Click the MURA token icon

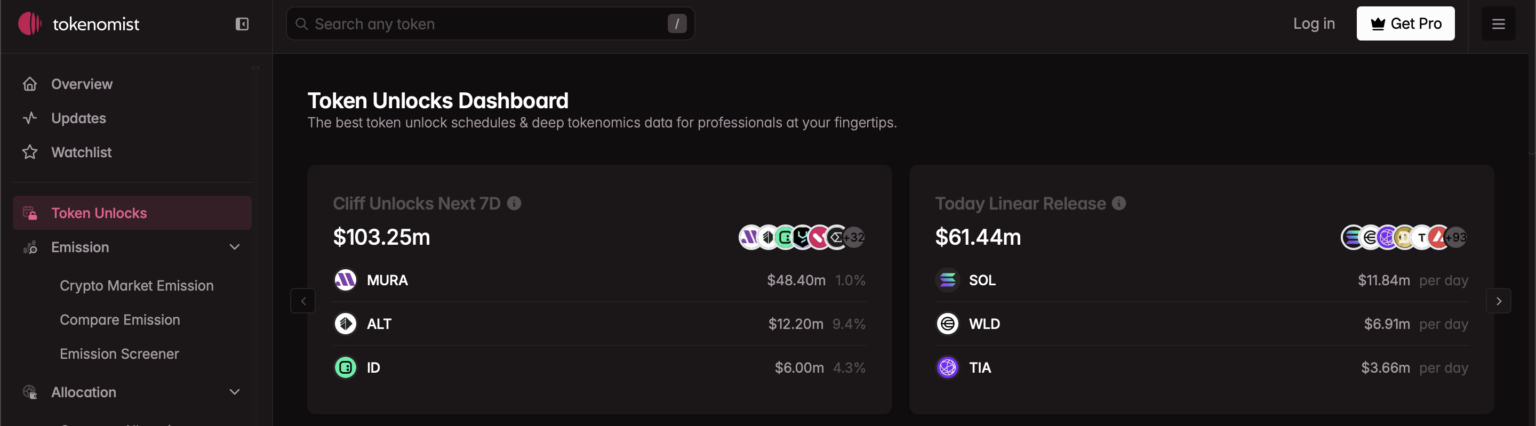(345, 280)
